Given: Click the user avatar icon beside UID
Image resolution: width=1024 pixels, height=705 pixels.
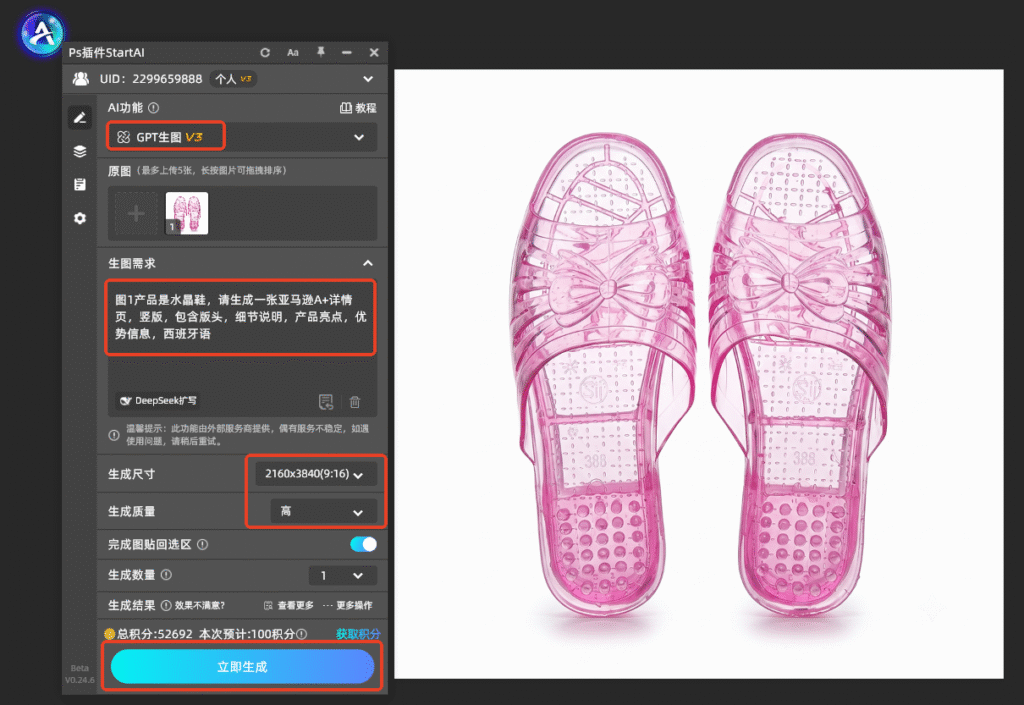Looking at the screenshot, I should tap(81, 79).
